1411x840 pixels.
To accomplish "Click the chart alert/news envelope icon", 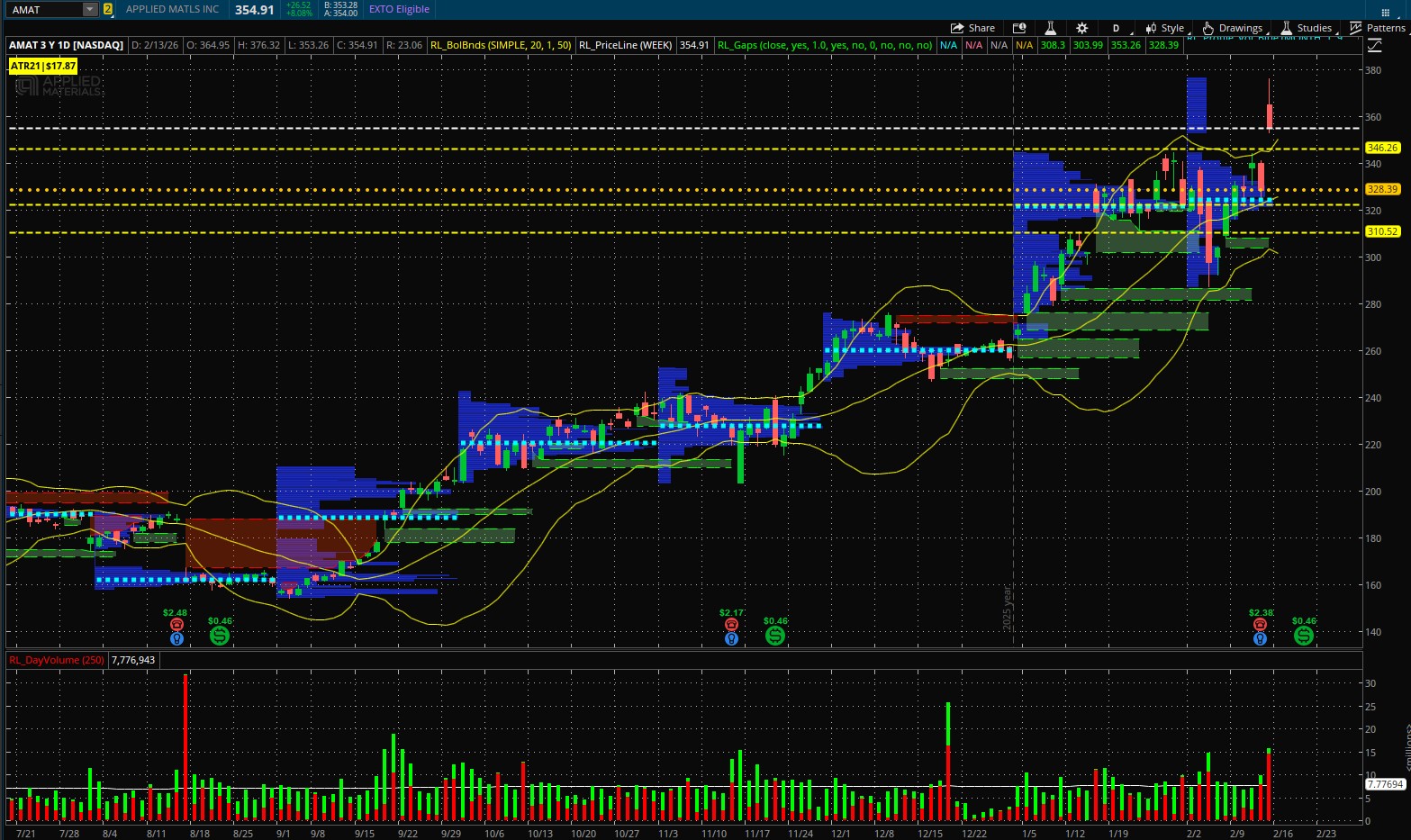I will (1019, 28).
